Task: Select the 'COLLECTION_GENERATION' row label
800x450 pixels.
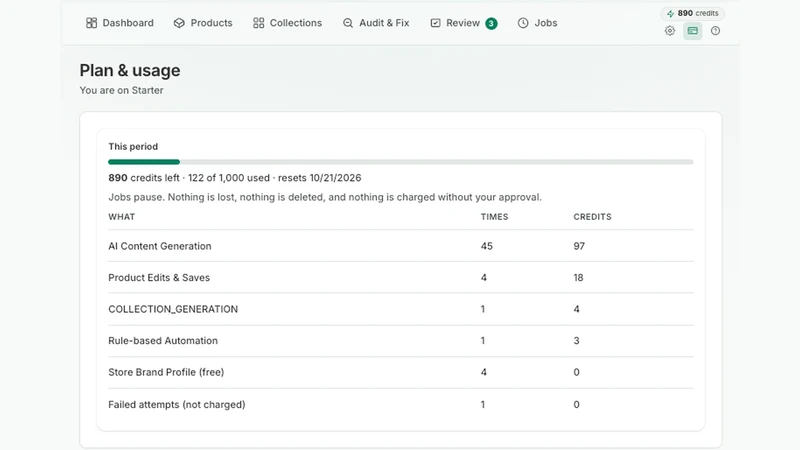Action: (x=173, y=309)
